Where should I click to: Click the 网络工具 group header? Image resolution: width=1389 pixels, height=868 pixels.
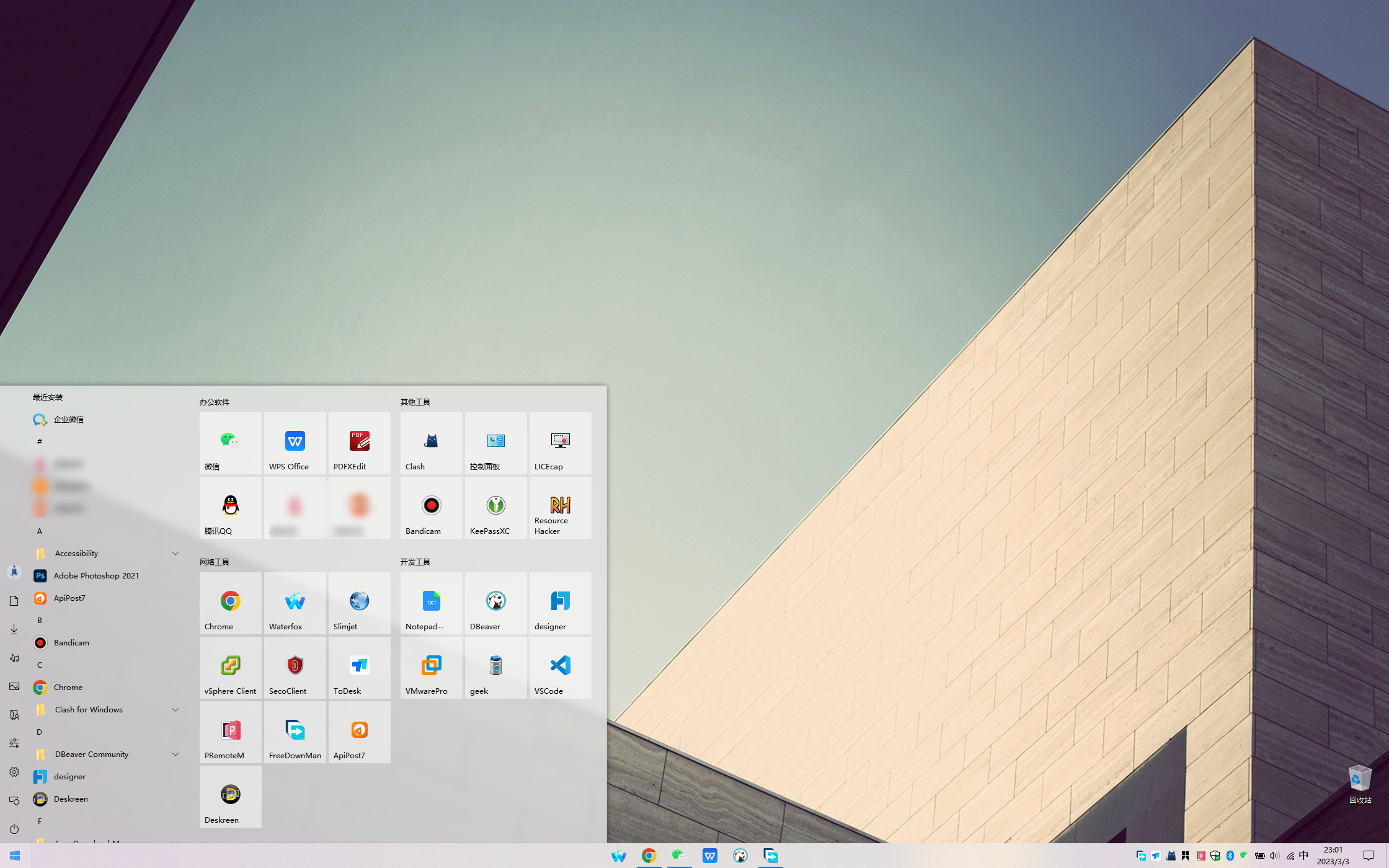[215, 562]
